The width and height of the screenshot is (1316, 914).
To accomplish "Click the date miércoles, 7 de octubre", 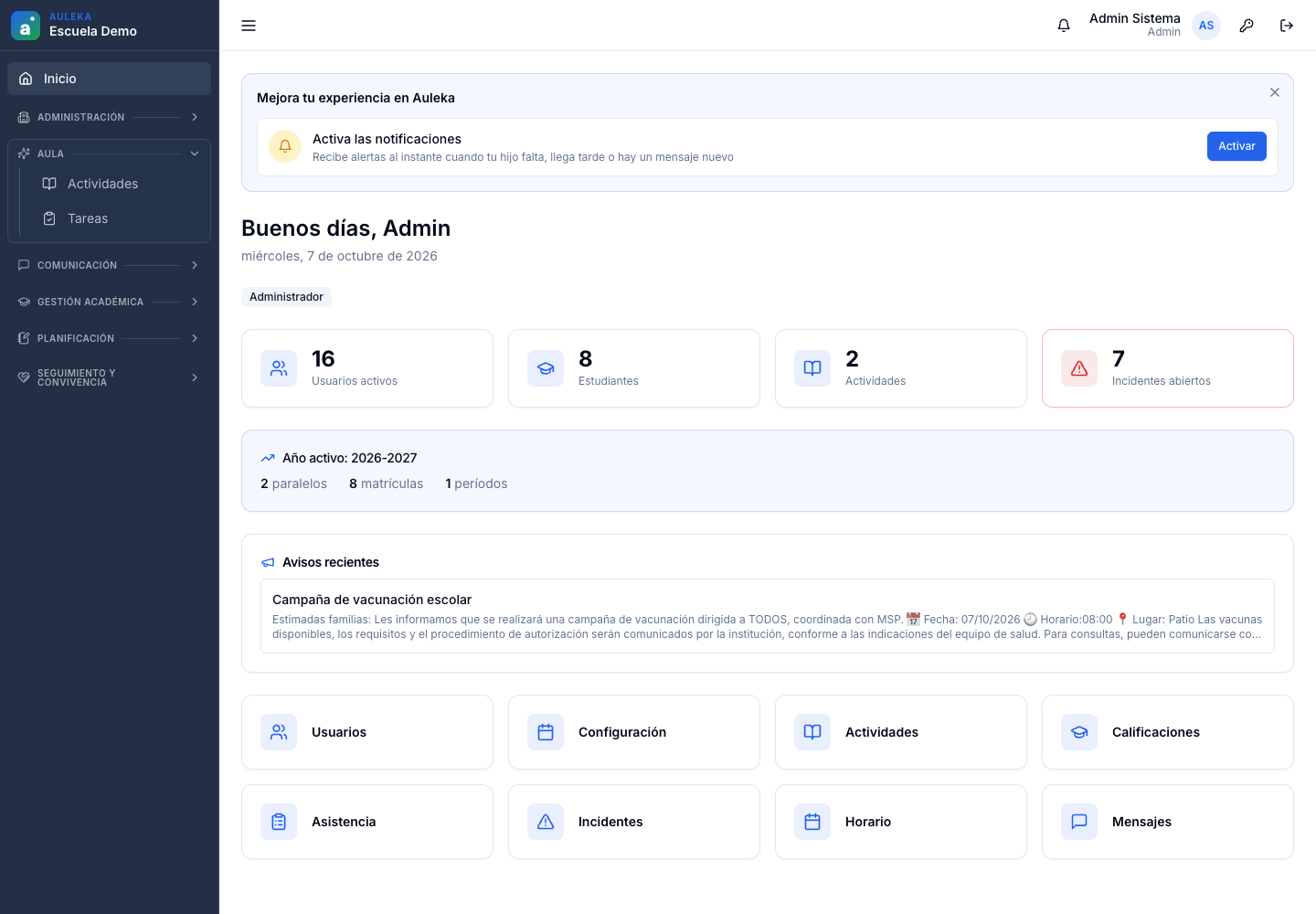I will coord(339,256).
